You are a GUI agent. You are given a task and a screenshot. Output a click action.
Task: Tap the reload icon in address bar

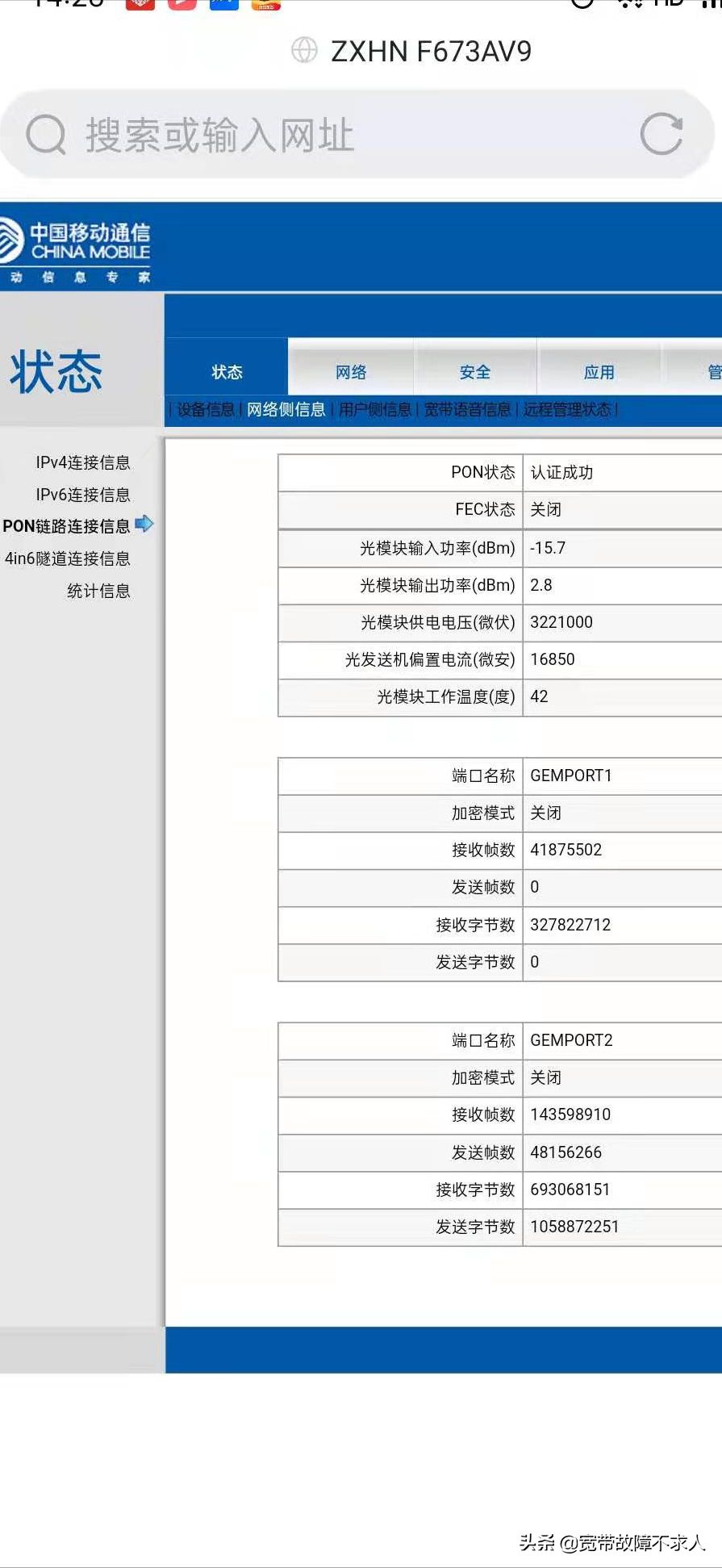pos(661,134)
